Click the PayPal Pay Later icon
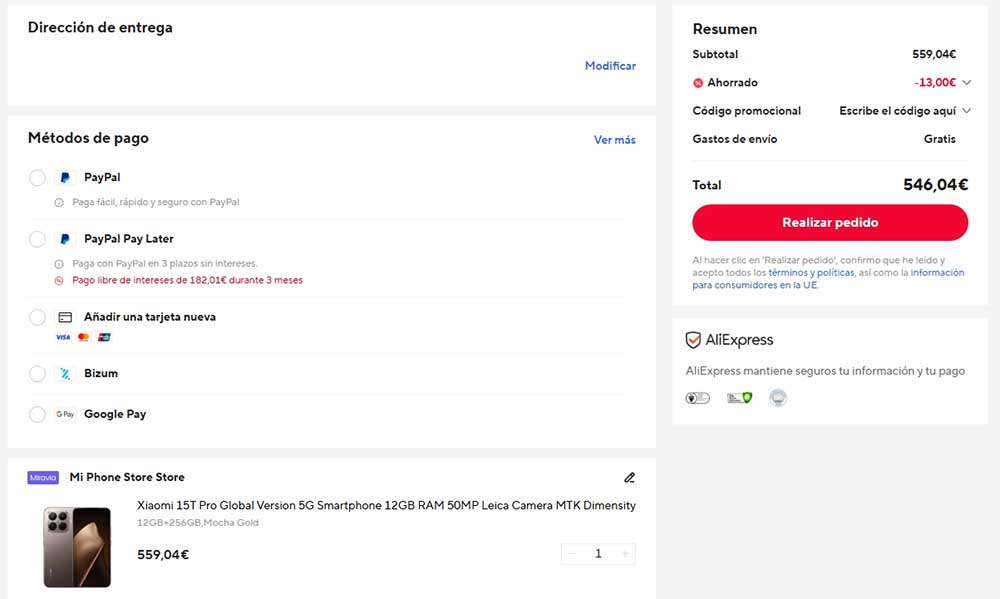The image size is (1000, 599). pos(64,239)
